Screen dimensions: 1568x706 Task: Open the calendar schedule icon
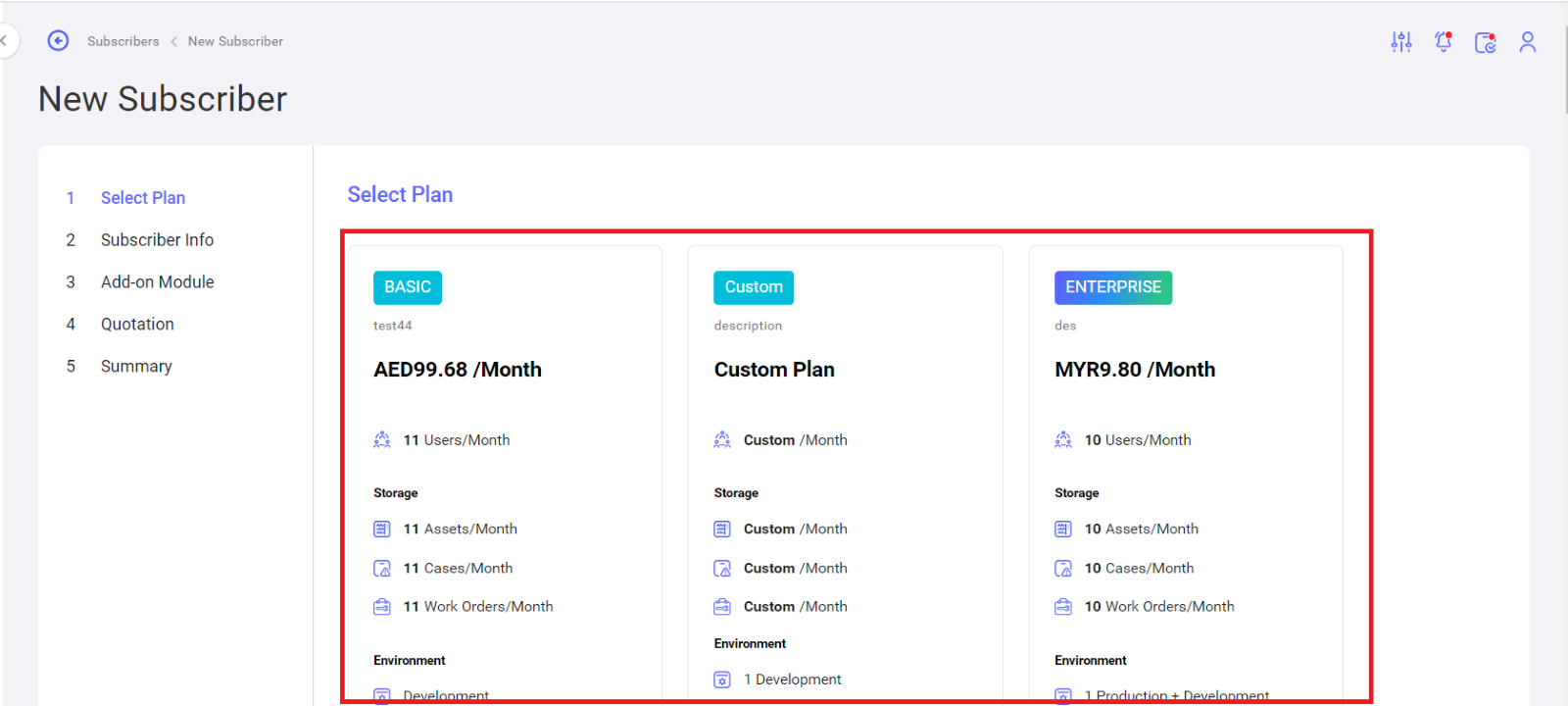coord(1486,42)
